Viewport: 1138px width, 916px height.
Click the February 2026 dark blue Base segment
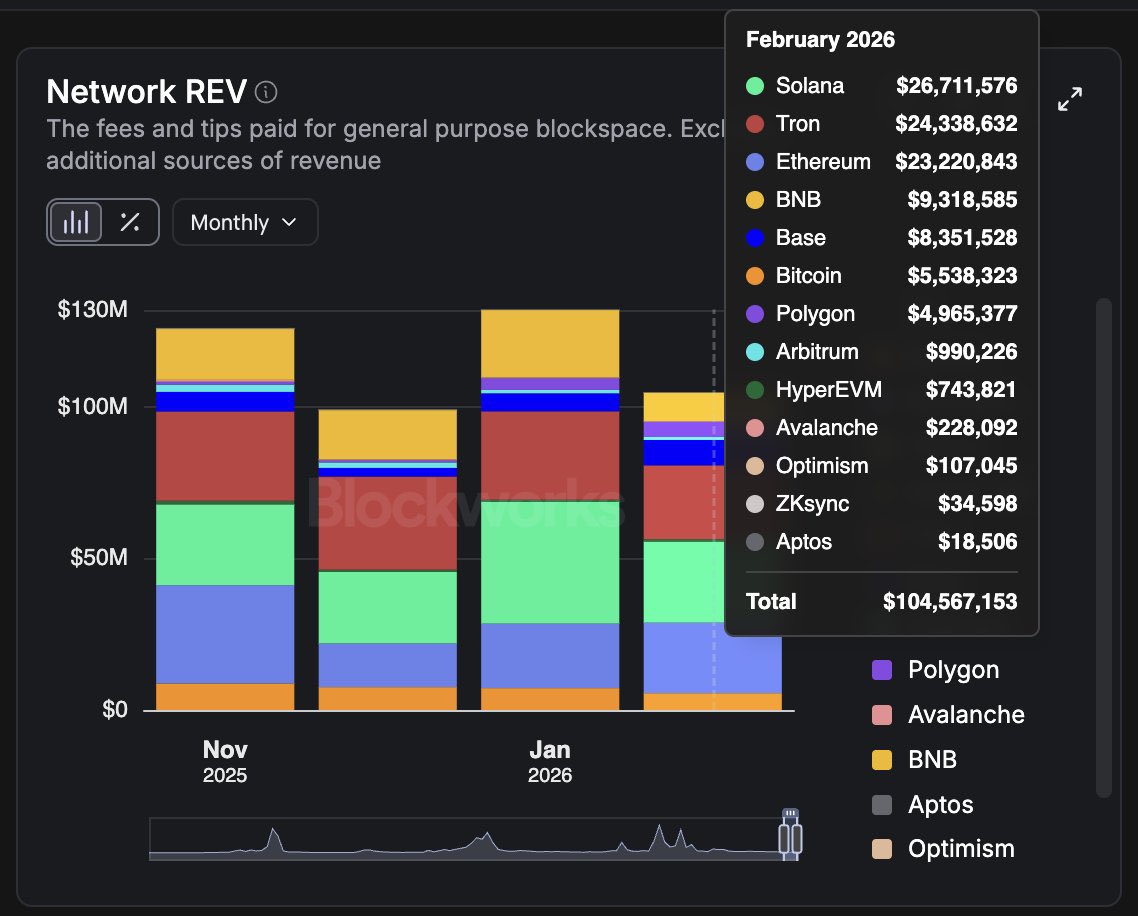coord(680,453)
